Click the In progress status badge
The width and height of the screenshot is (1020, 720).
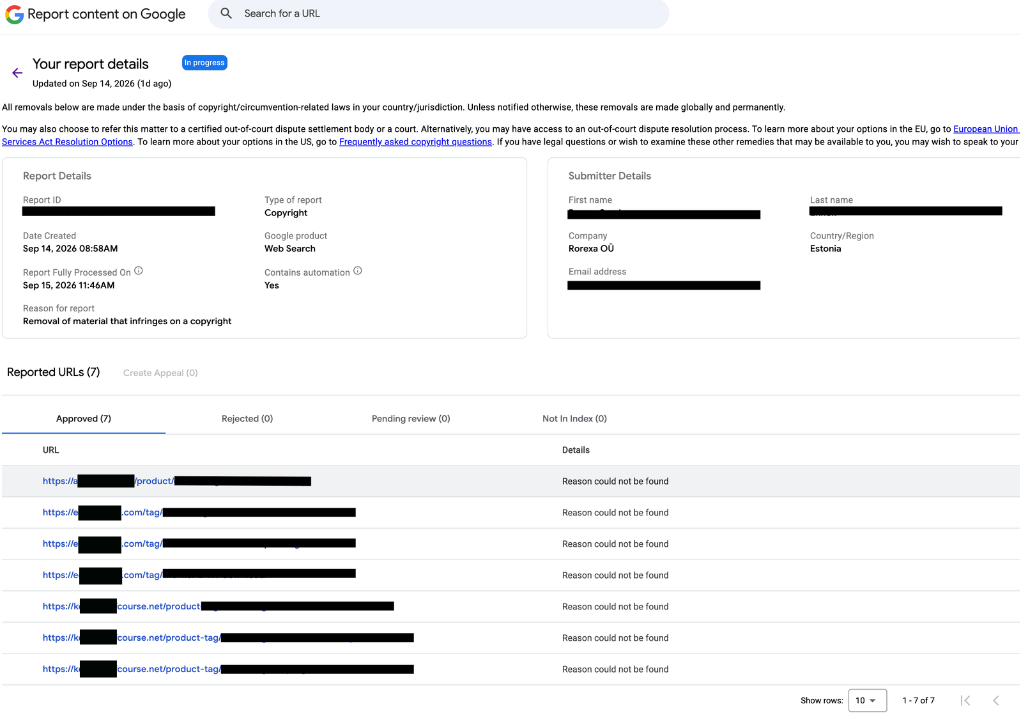204,62
